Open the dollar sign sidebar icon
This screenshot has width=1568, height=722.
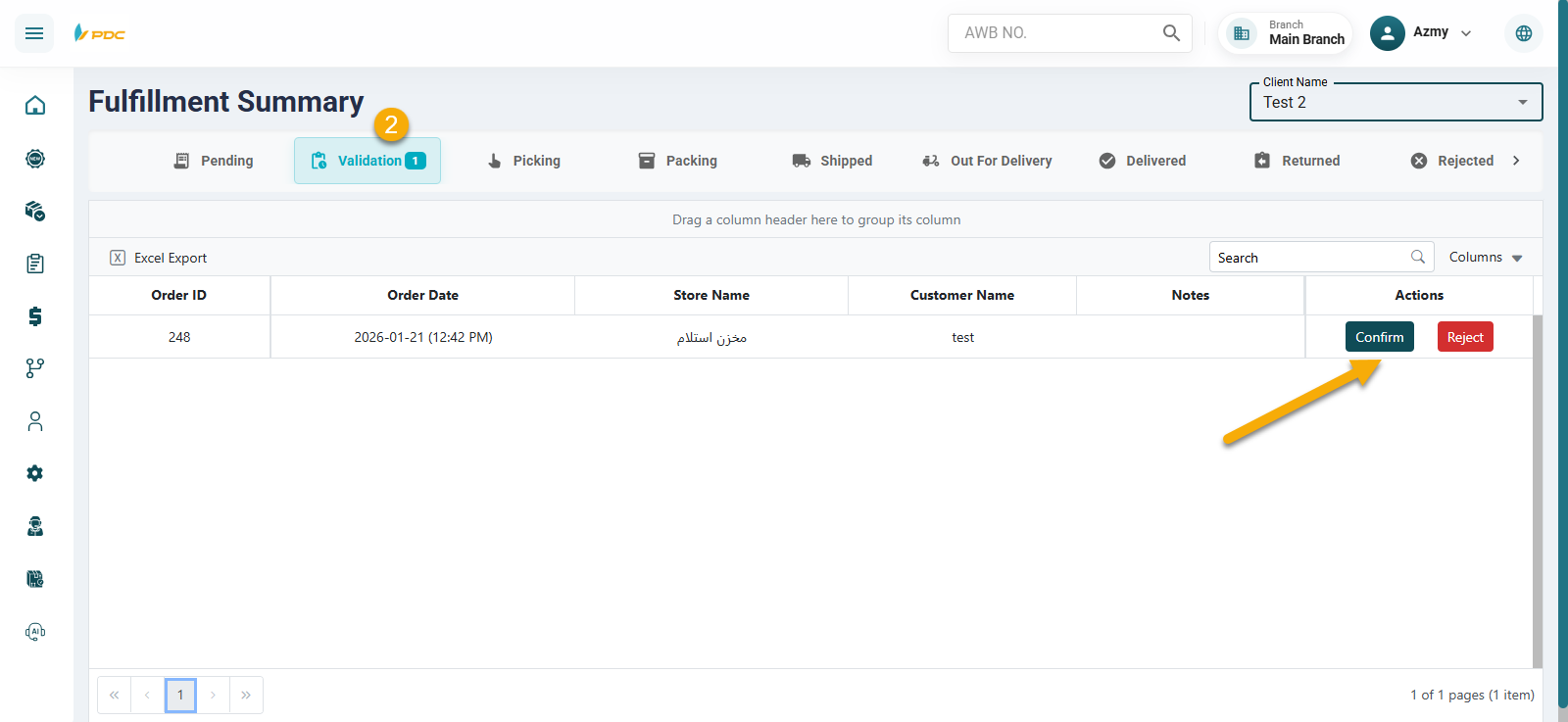(35, 315)
